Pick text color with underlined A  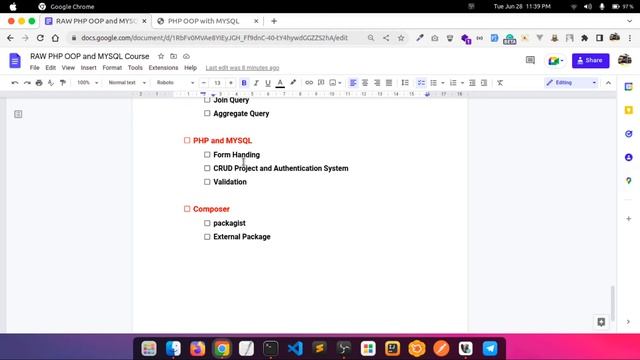click(x=280, y=83)
